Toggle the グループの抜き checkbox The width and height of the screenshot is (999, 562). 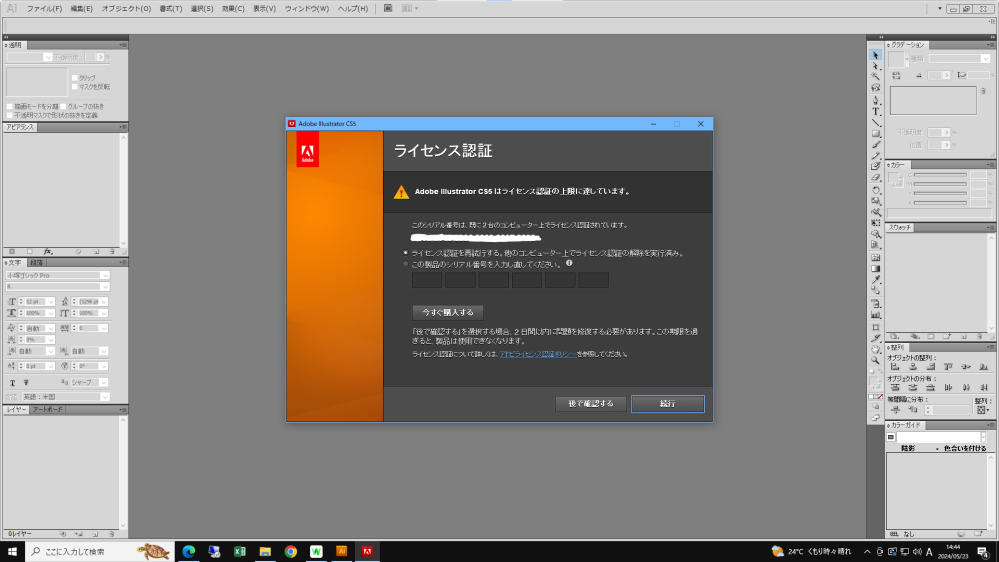(63, 106)
